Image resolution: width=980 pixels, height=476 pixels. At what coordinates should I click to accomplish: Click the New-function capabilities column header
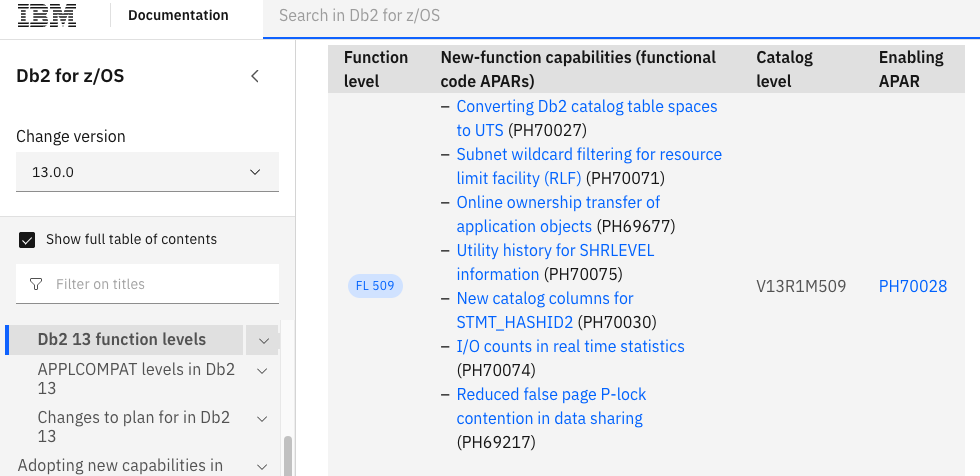click(x=578, y=69)
